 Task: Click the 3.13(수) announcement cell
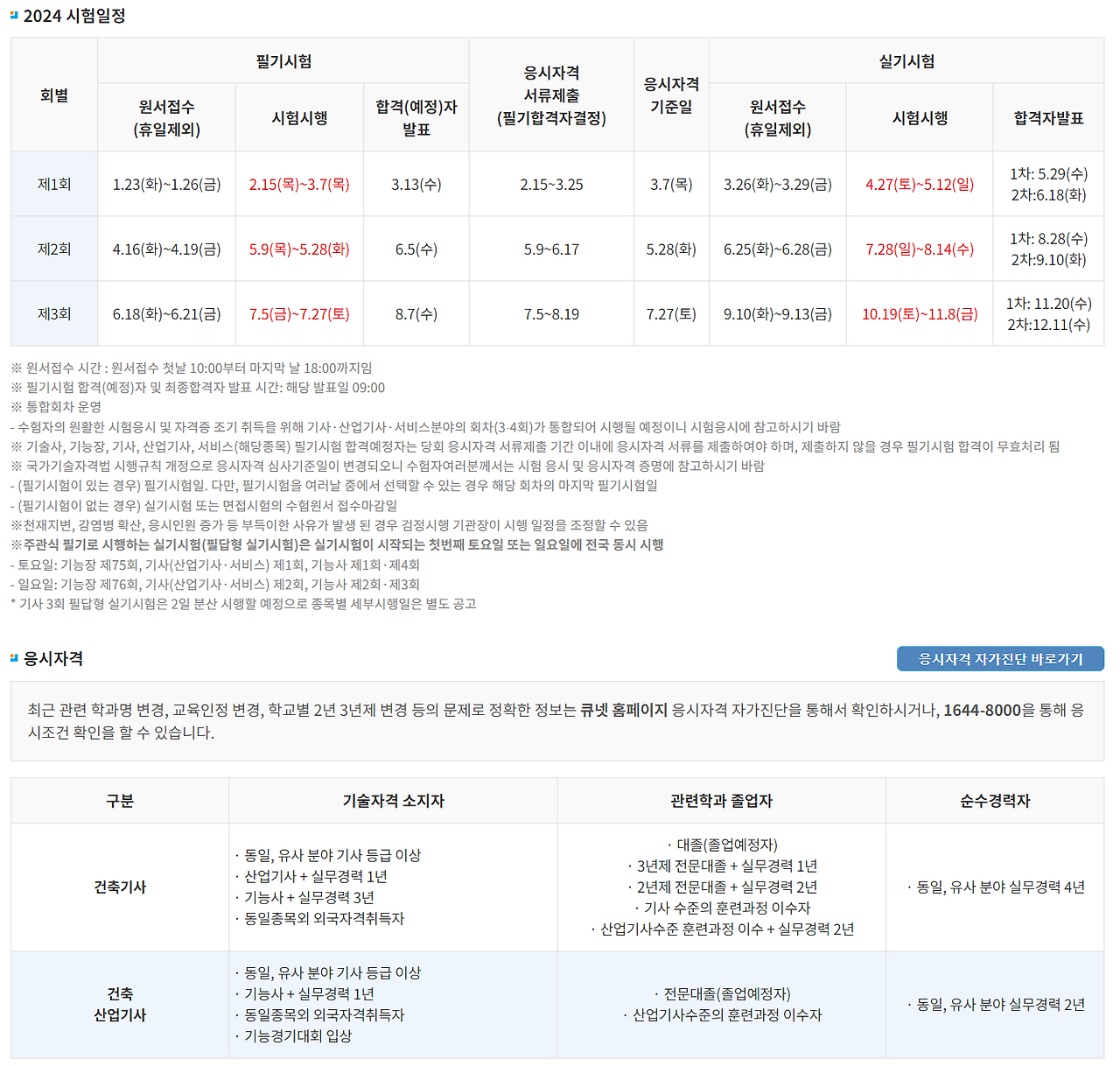pyautogui.click(x=416, y=184)
